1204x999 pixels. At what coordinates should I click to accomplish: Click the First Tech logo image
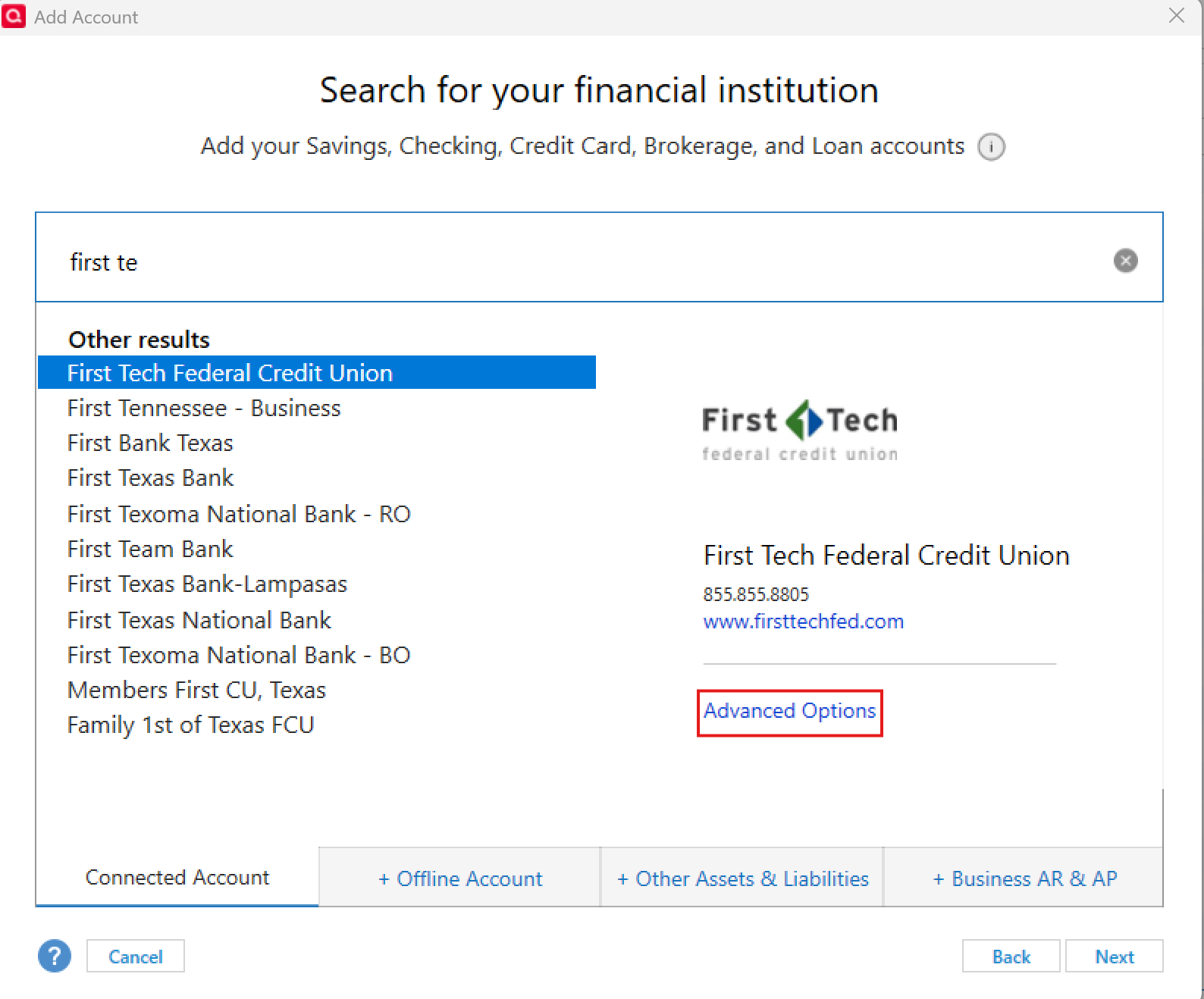click(x=800, y=430)
